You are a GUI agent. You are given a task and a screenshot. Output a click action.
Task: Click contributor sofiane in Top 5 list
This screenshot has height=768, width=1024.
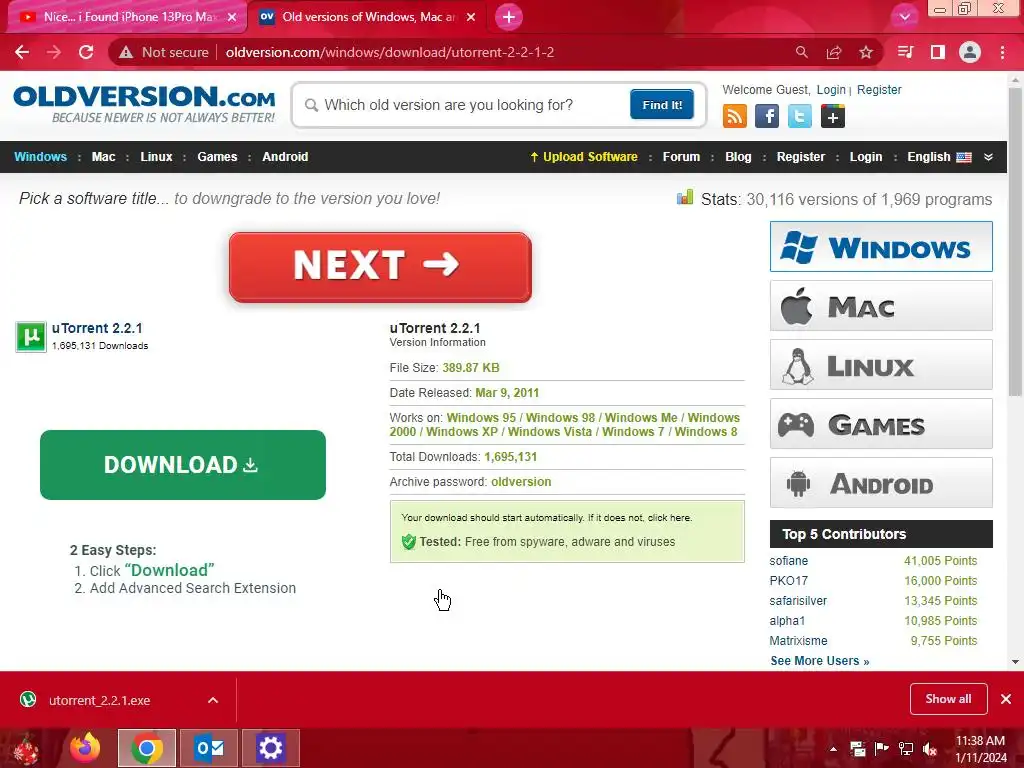[x=788, y=560]
